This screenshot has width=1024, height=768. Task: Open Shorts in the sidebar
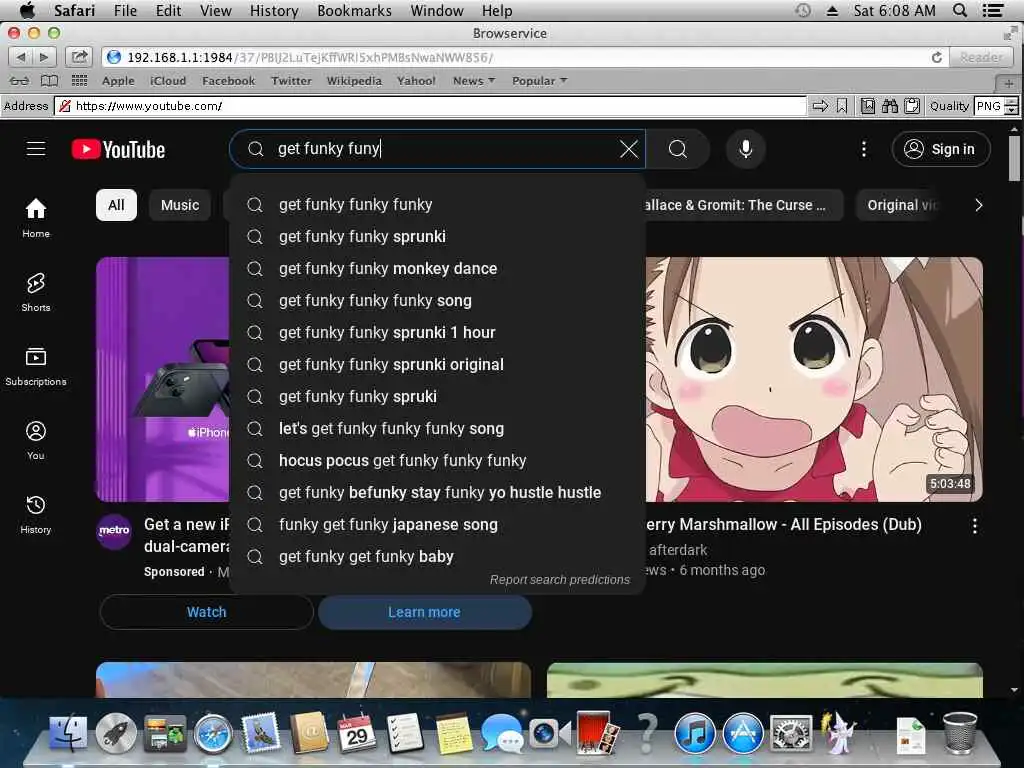(x=36, y=292)
